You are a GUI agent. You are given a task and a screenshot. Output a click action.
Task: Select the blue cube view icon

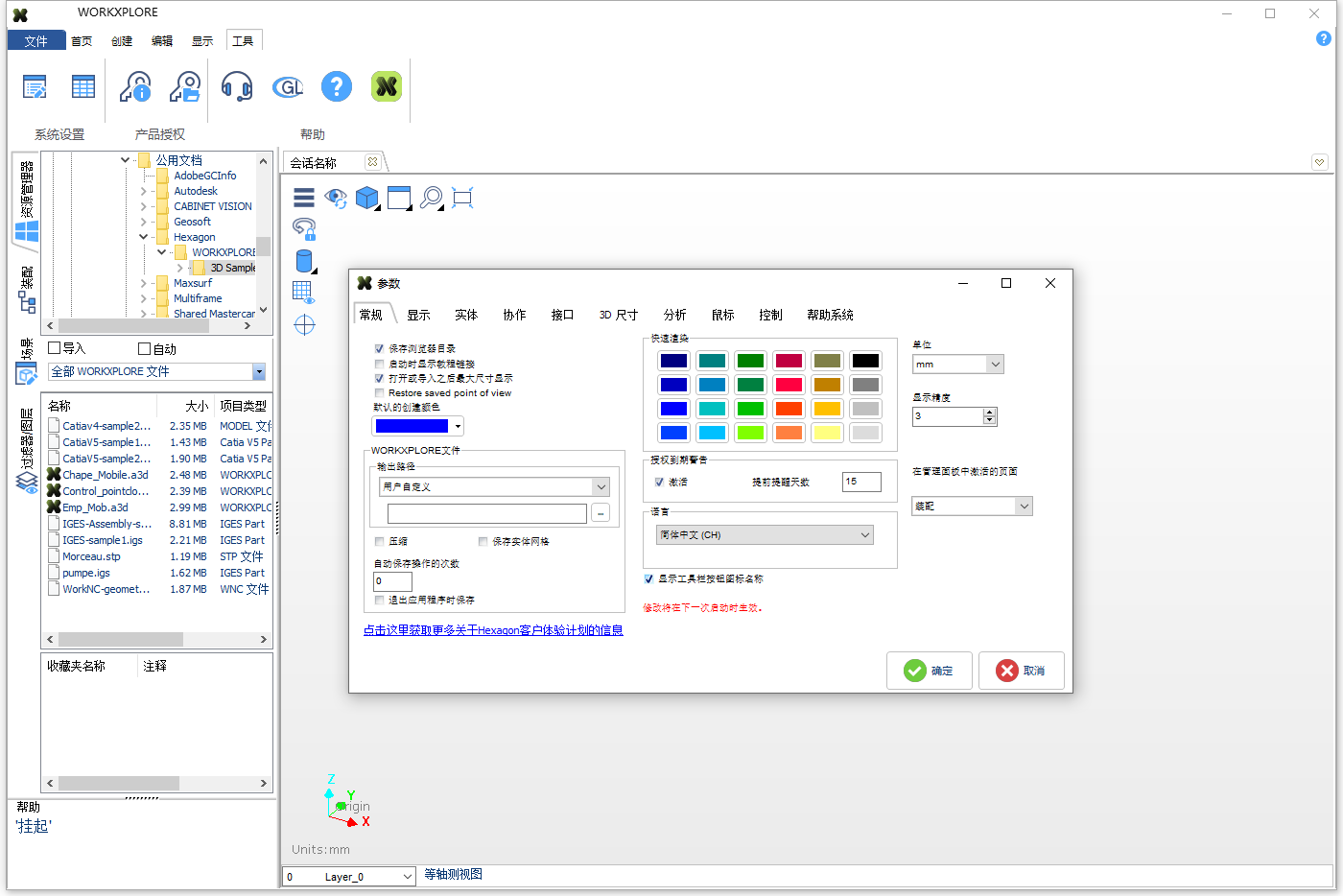click(367, 198)
